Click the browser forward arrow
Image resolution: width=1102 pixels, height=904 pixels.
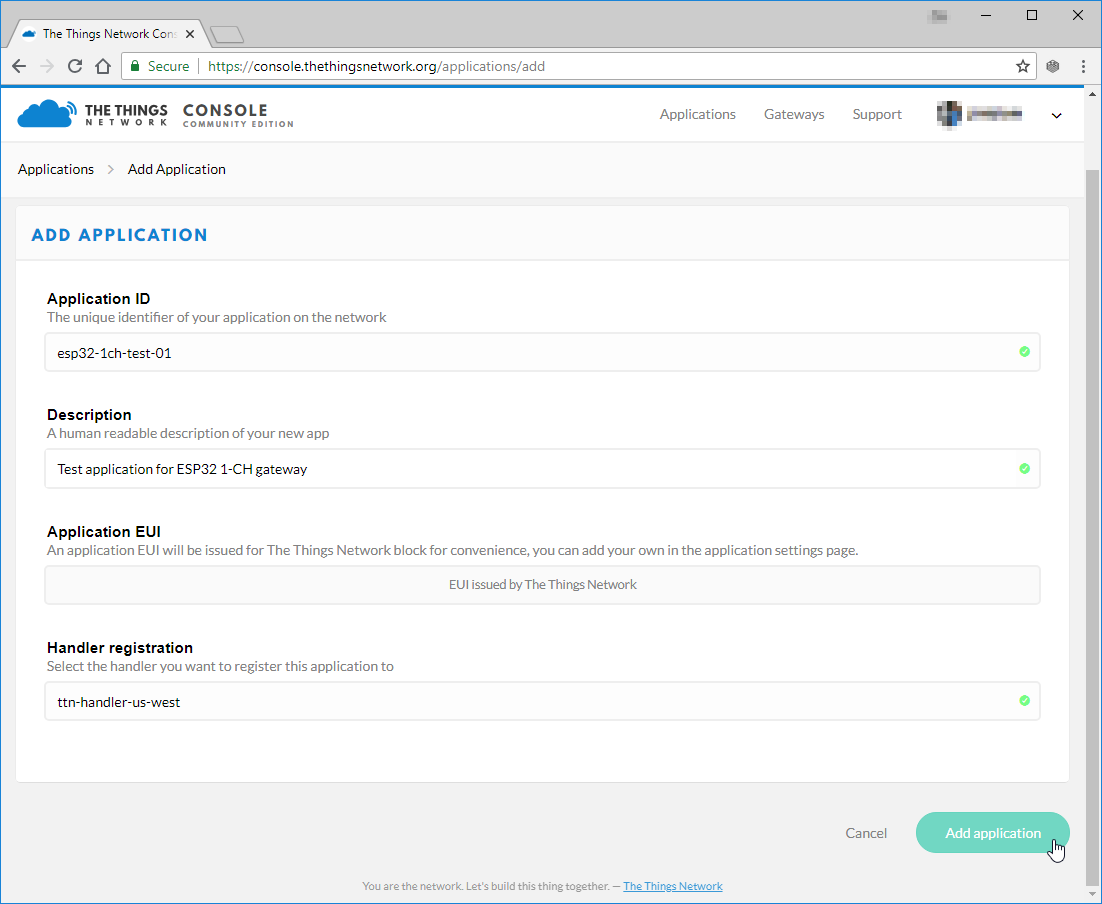(46, 66)
